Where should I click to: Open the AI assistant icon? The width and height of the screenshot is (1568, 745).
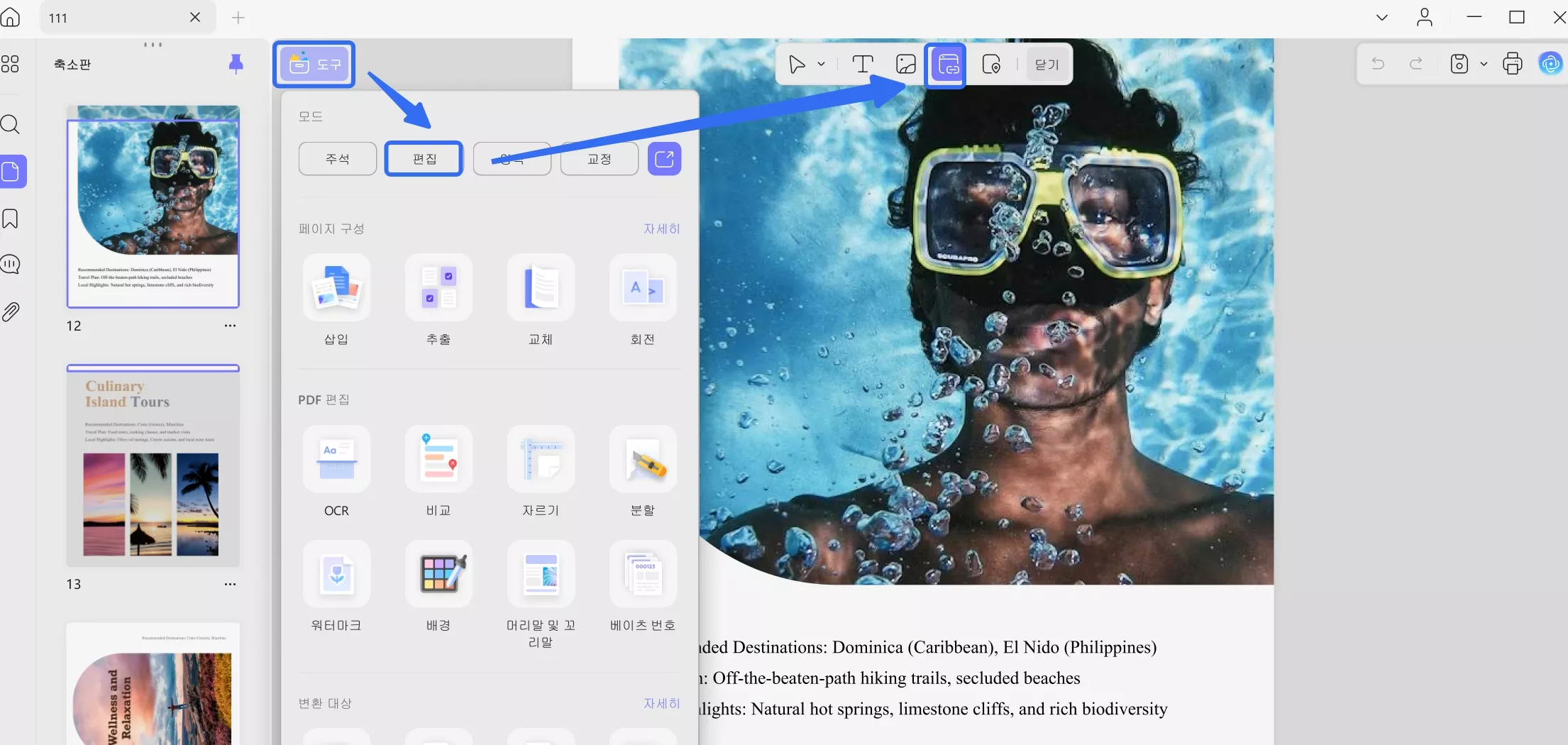[x=1551, y=64]
